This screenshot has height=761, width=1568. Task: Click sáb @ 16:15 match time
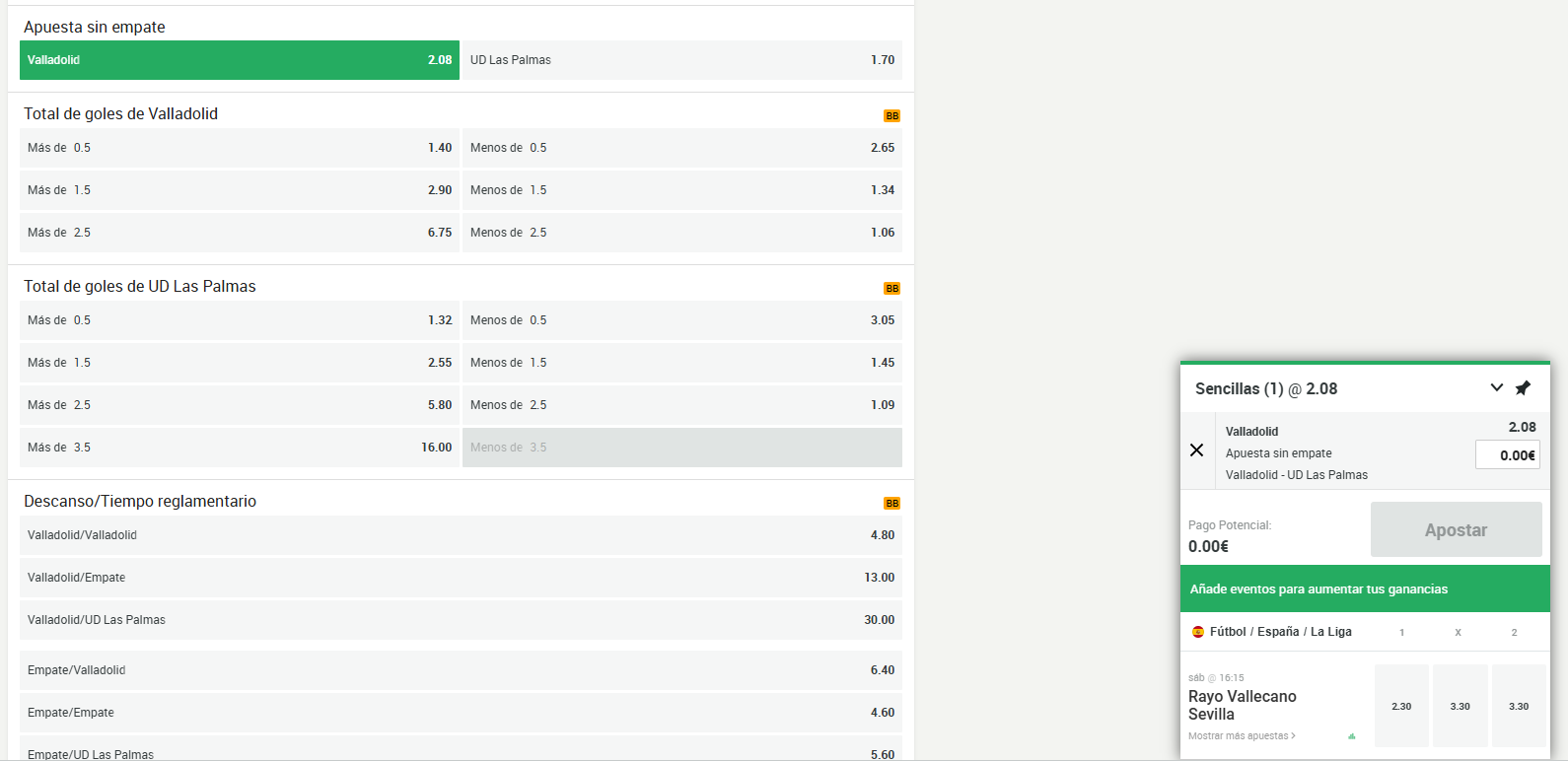tap(1216, 678)
